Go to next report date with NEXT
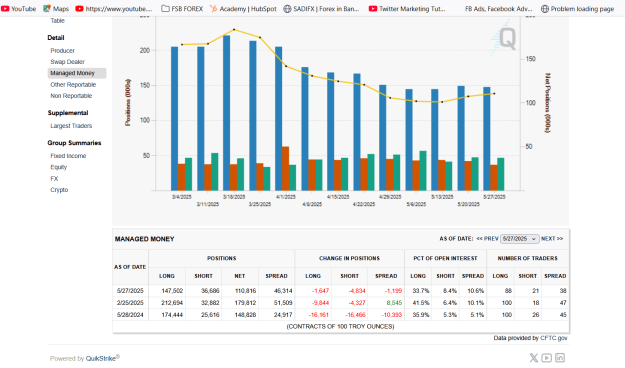This screenshot has height=368, width=625. pos(552,238)
